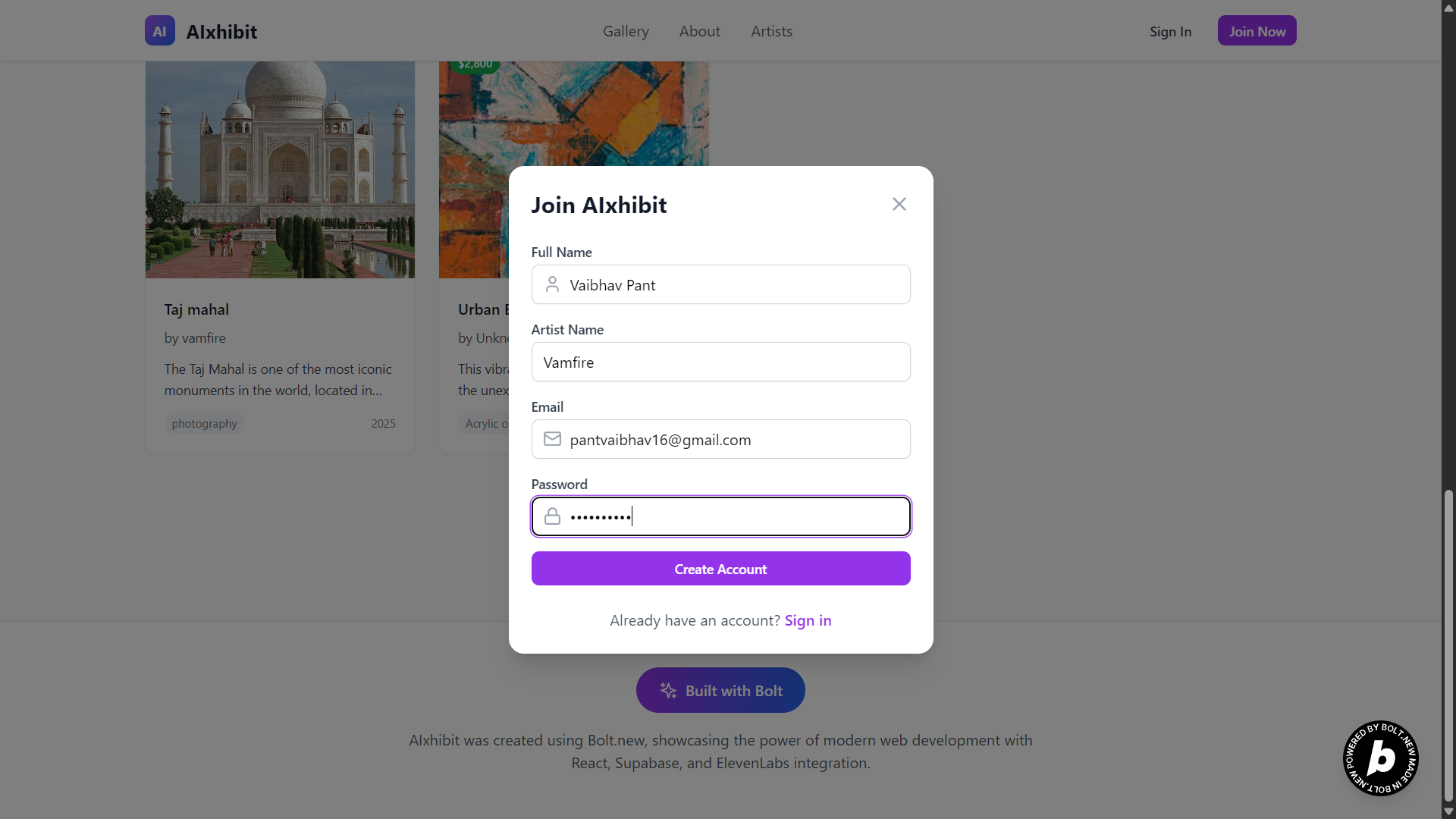Click the Powered by Bolt badge

click(1380, 758)
